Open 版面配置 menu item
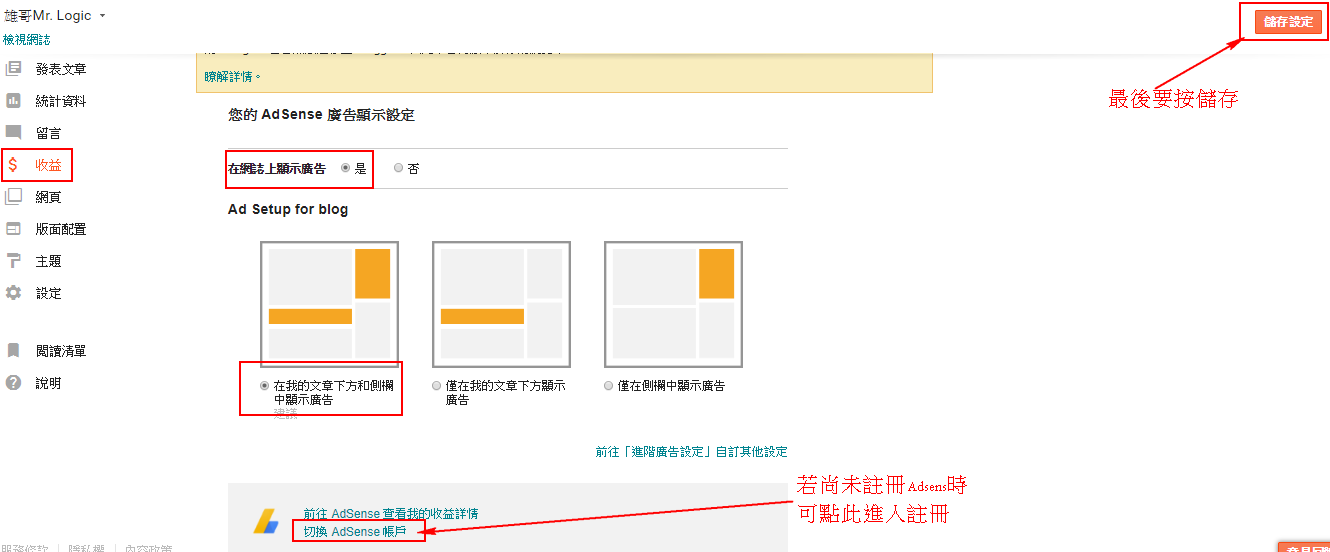 click(x=61, y=229)
